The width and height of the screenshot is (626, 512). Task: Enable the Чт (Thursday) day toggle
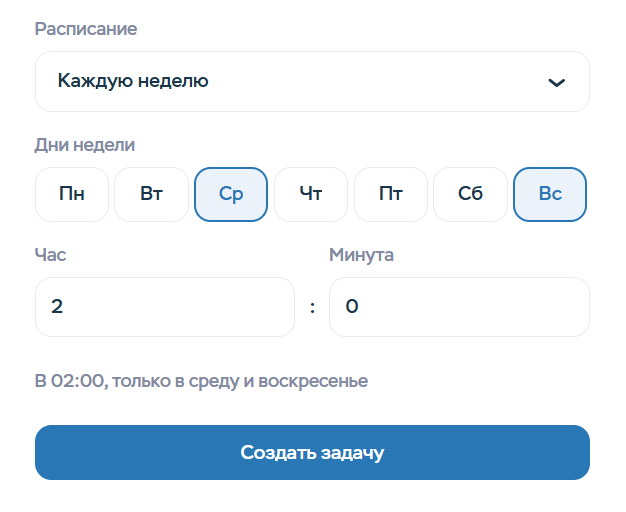point(311,194)
